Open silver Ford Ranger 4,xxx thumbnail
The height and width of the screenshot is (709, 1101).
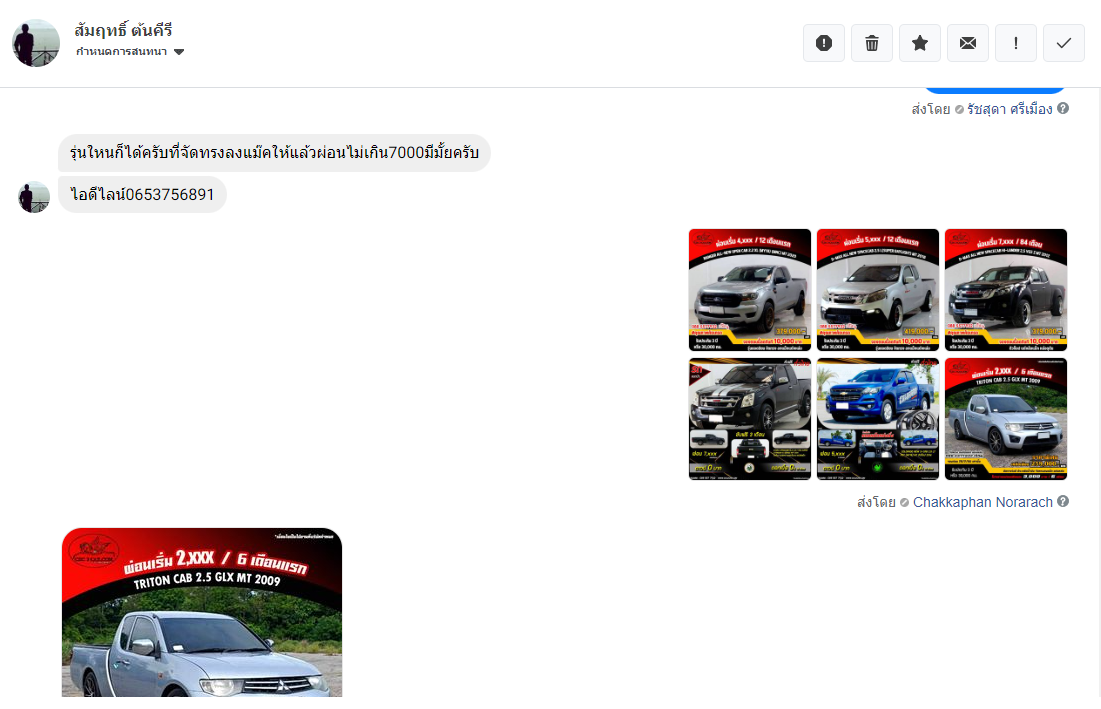(750, 290)
